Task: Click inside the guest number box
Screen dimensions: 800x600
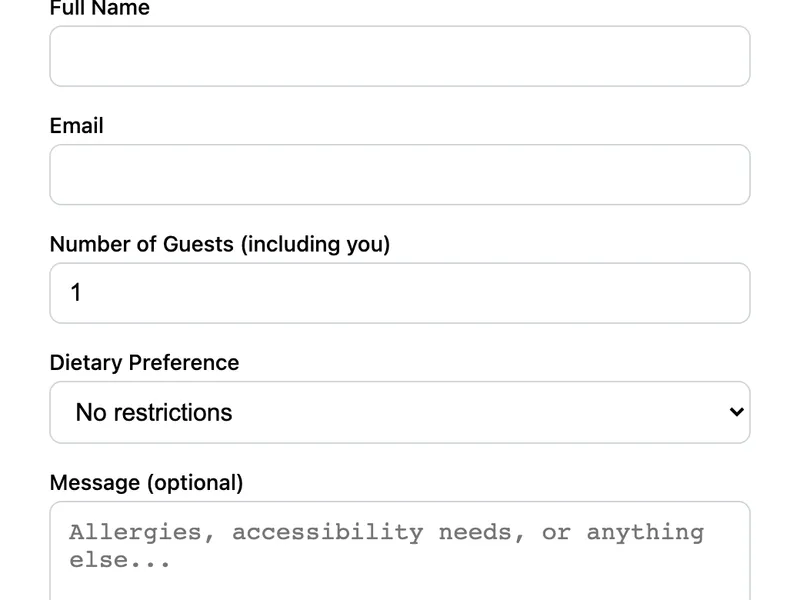Action: tap(400, 292)
